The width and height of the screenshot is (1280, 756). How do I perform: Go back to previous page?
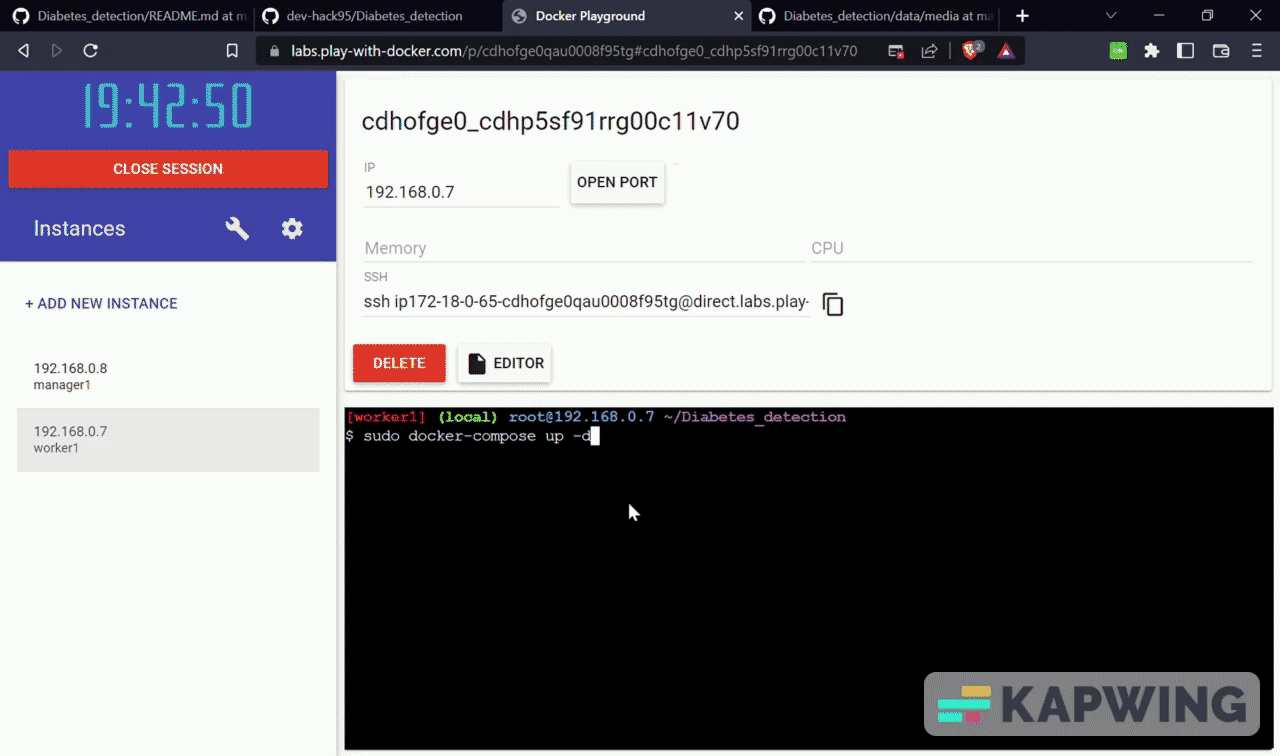23,51
